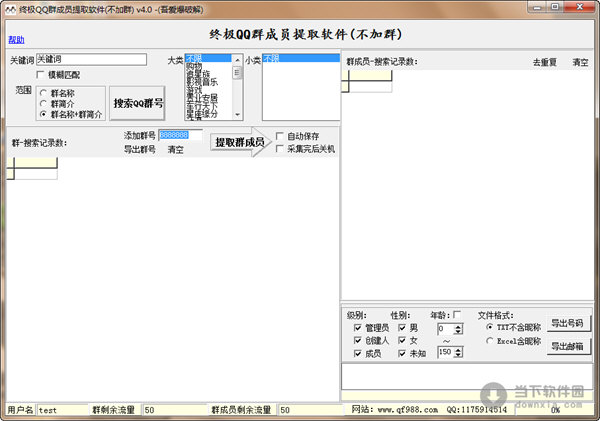Viewport: 600px width, 421px height.
Task: Focus the group number field showing 8888888
Action: point(180,135)
